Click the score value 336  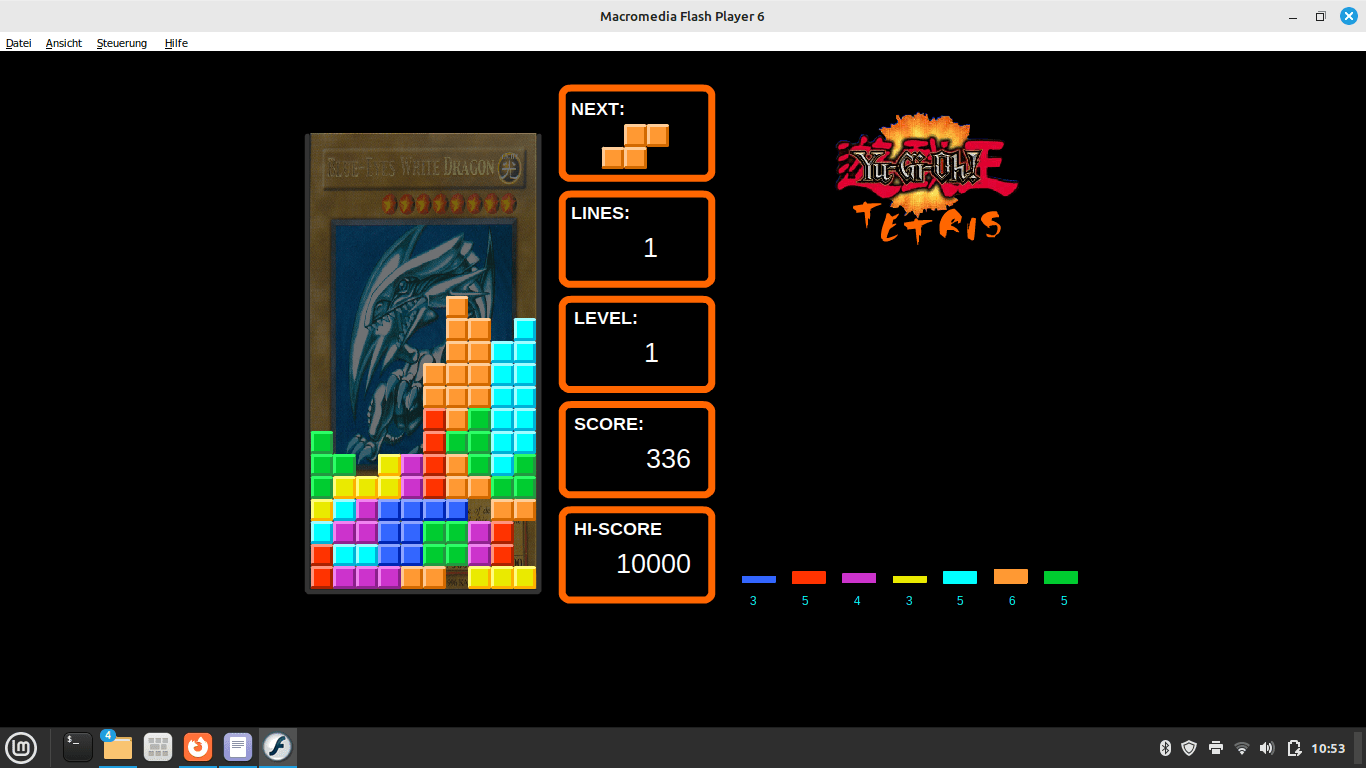[668, 459]
